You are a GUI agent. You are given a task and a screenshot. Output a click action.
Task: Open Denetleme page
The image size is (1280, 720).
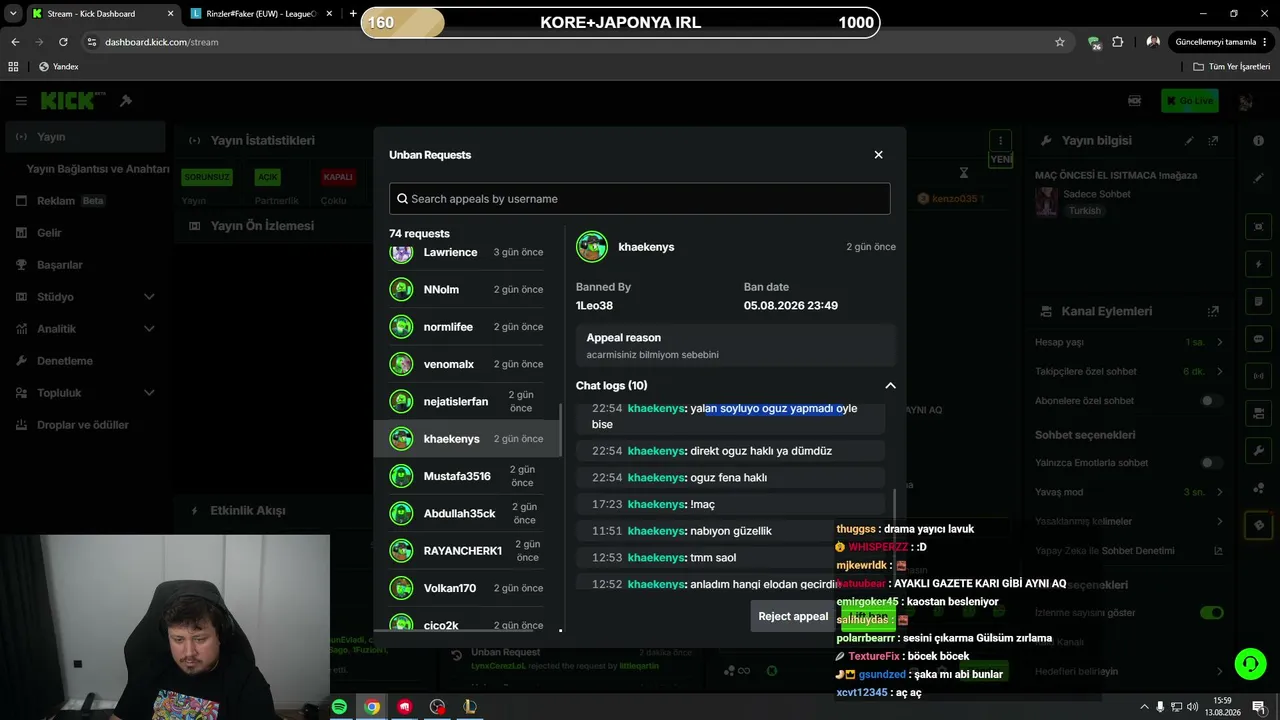[85, 361]
